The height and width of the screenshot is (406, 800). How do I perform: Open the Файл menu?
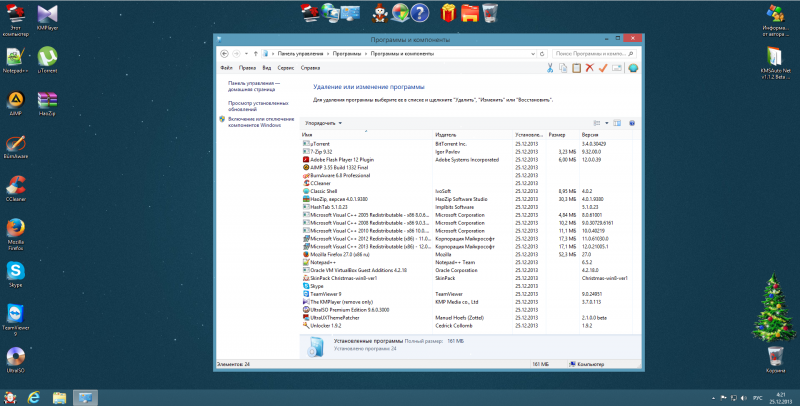(226, 68)
